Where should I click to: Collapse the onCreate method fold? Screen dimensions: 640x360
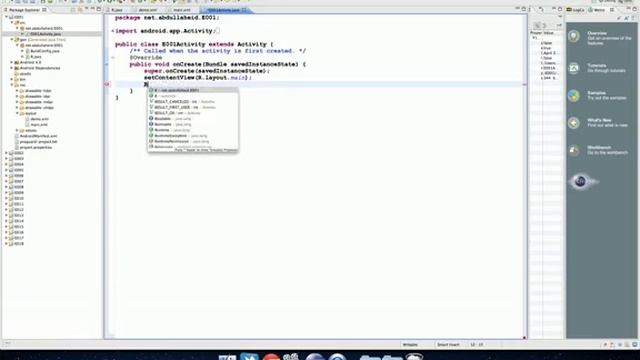point(113,58)
